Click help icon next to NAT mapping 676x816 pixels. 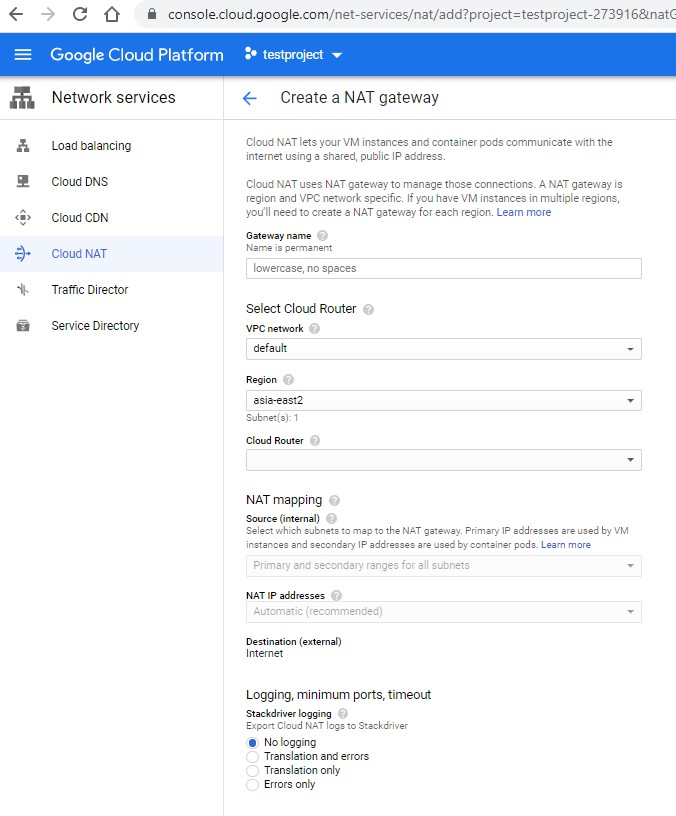[x=334, y=500]
